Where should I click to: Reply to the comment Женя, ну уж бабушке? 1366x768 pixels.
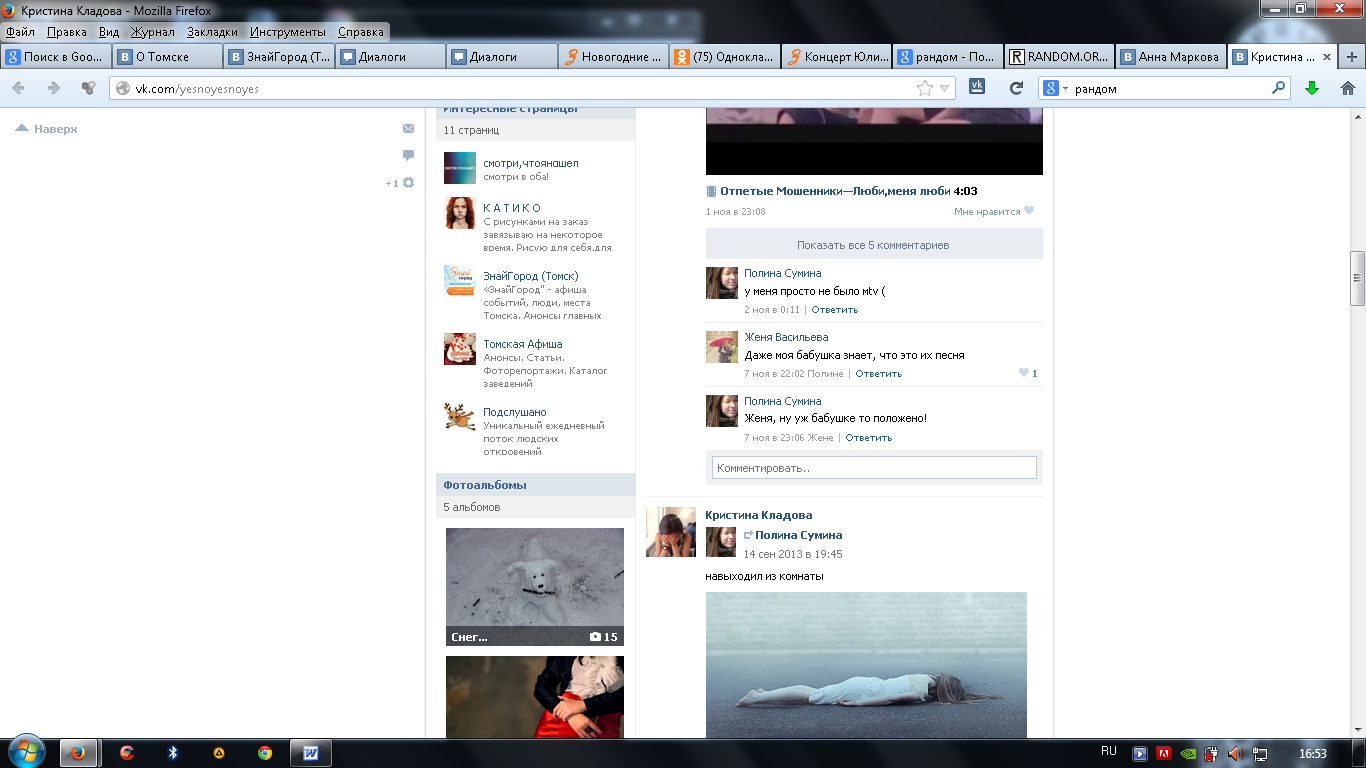[869, 438]
